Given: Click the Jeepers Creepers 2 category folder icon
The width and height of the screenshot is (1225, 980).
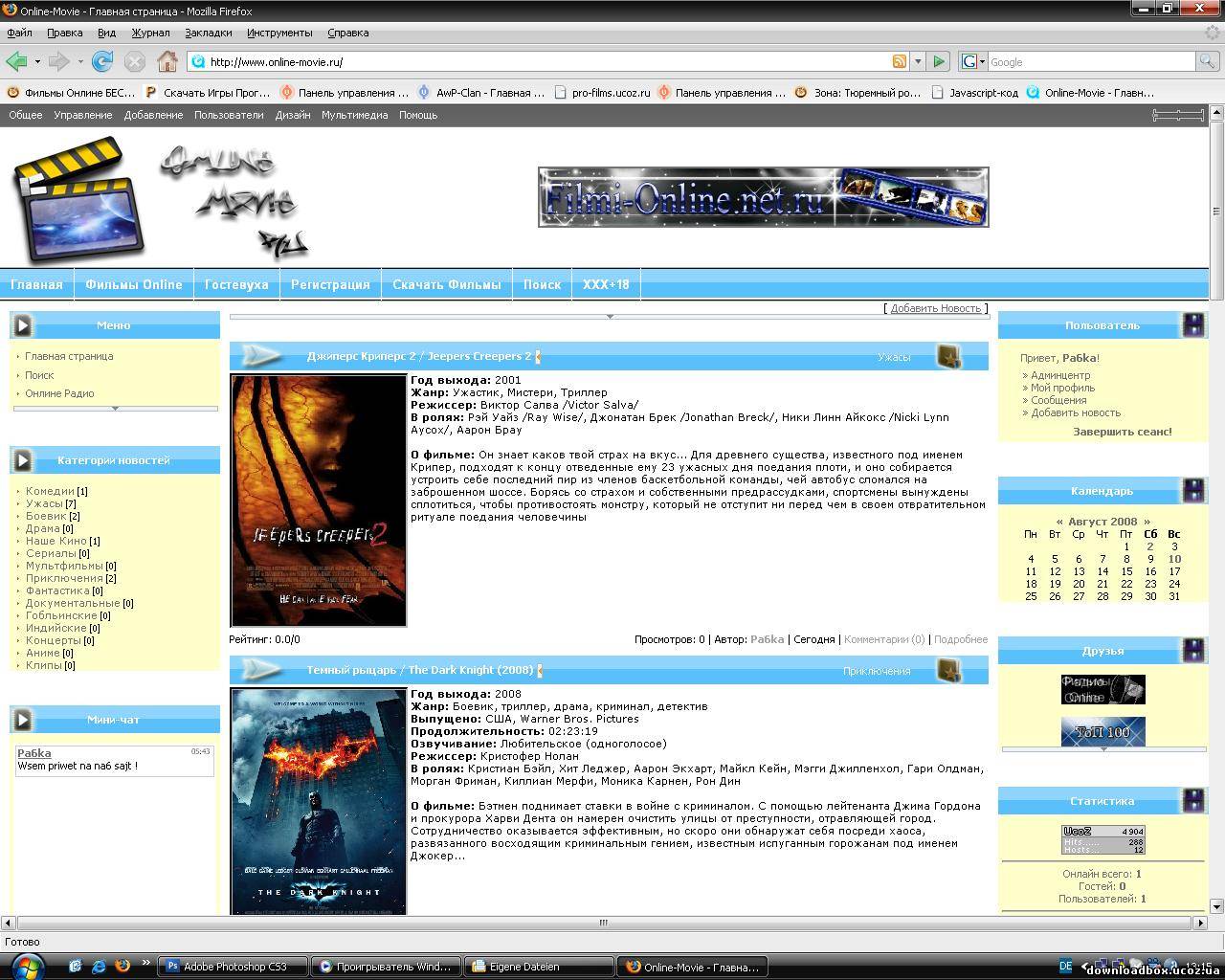Looking at the screenshot, I should coord(948,356).
